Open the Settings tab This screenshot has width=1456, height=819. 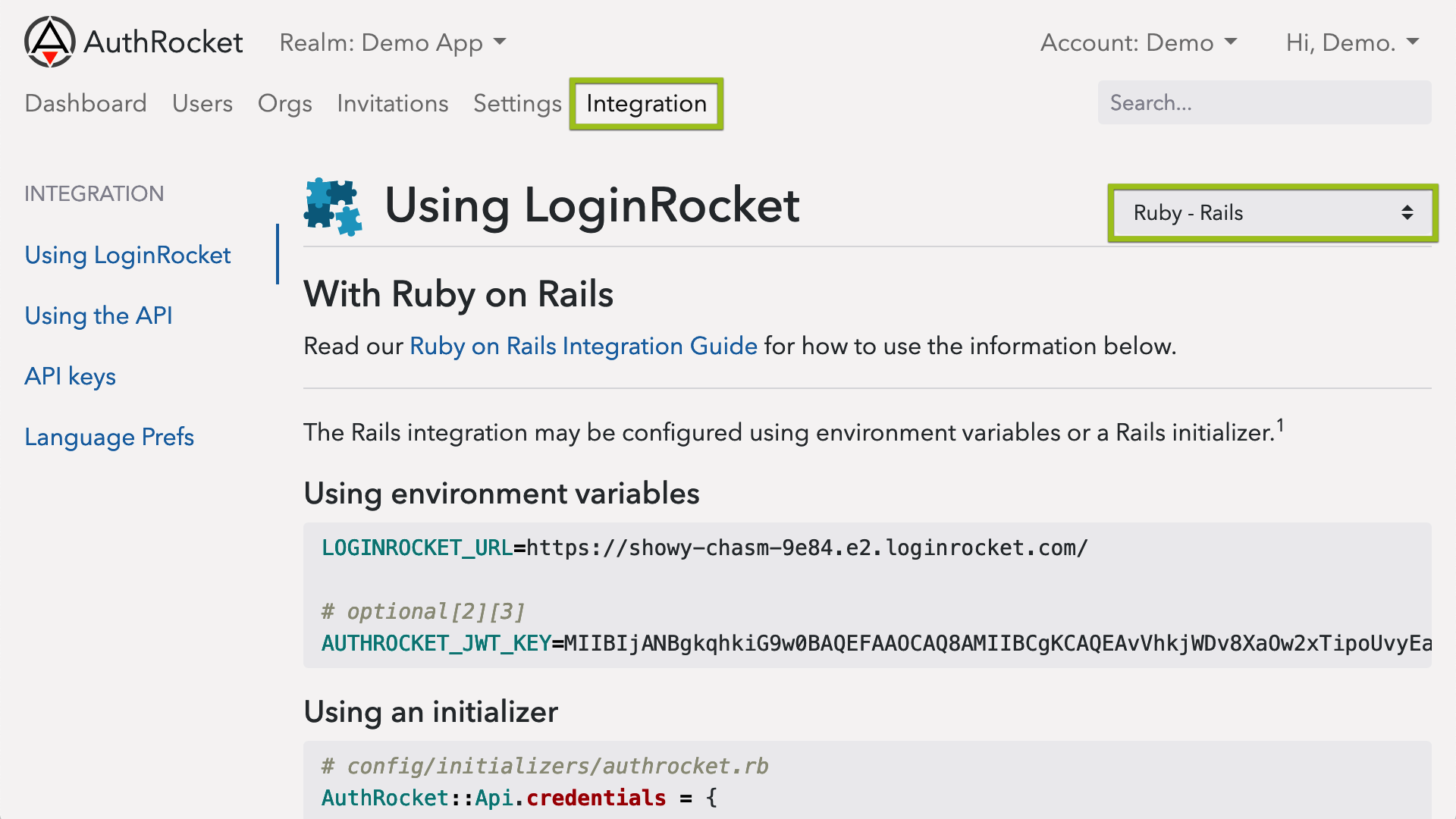pyautogui.click(x=518, y=104)
